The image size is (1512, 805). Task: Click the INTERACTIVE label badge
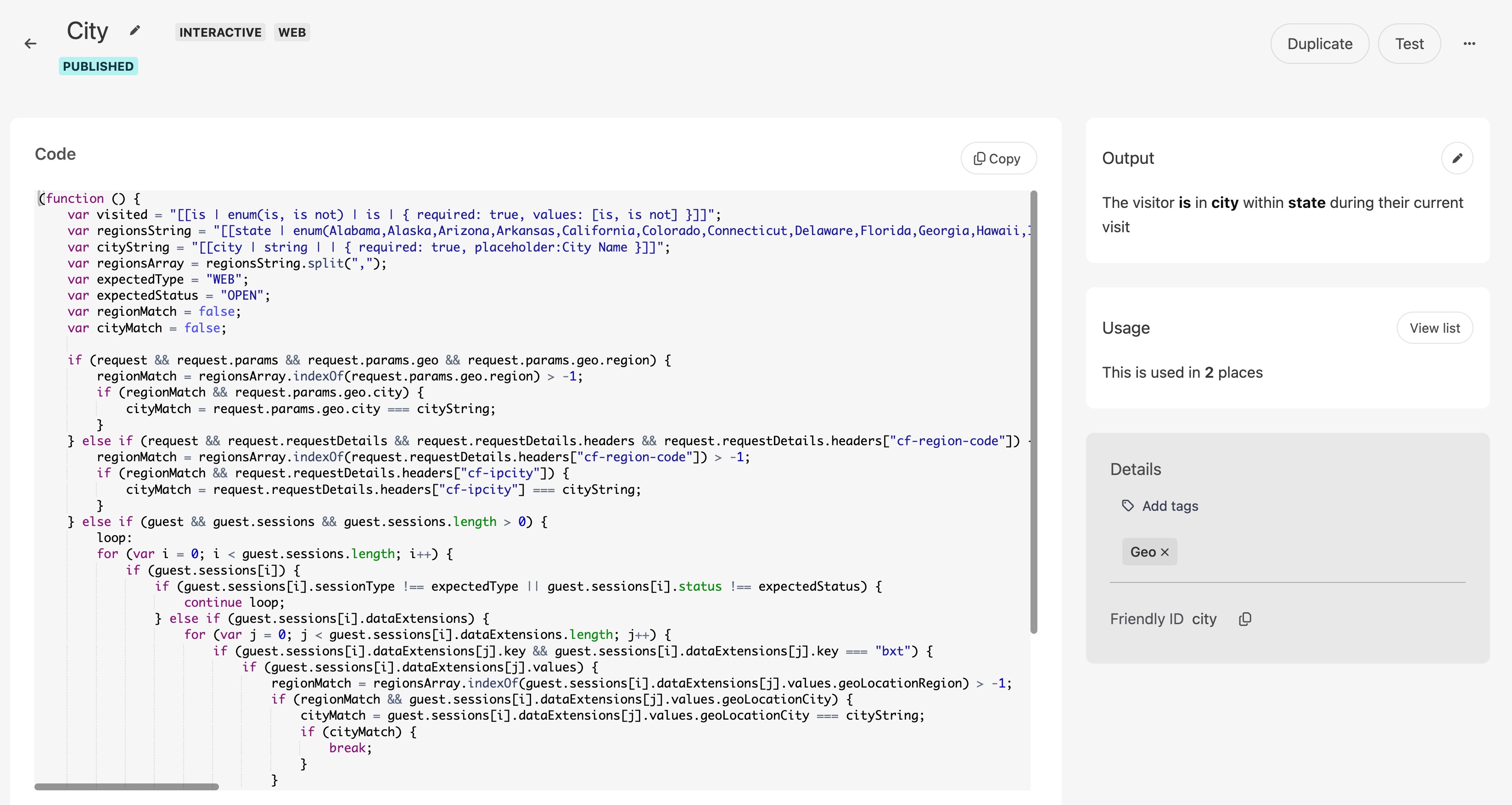pos(220,32)
